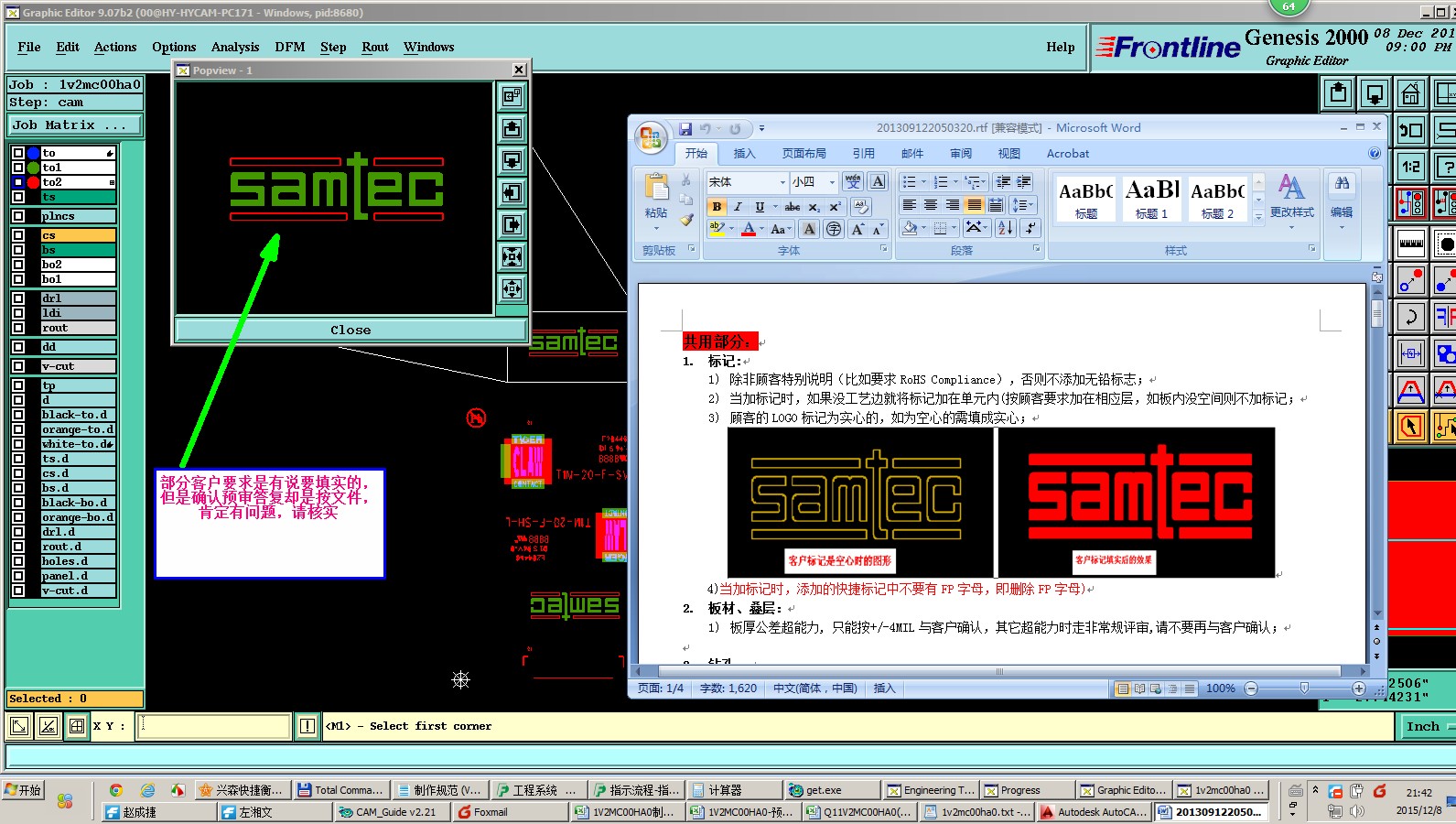The height and width of the screenshot is (824, 1456).
Task: Click the red and blue A-shape trace icon
Action: point(1410,390)
